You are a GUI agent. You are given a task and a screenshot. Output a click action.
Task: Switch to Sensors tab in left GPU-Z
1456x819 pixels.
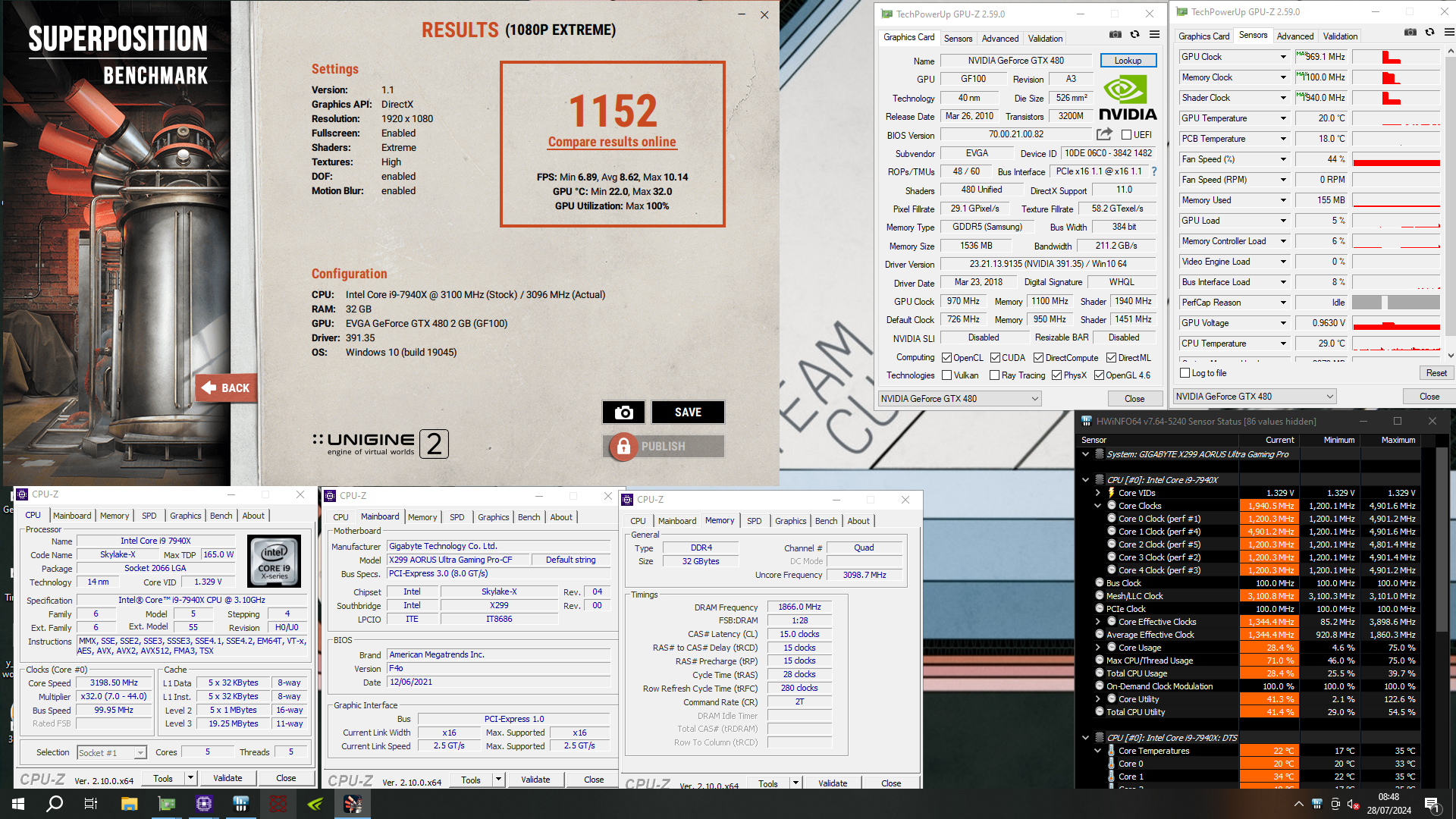(x=958, y=39)
